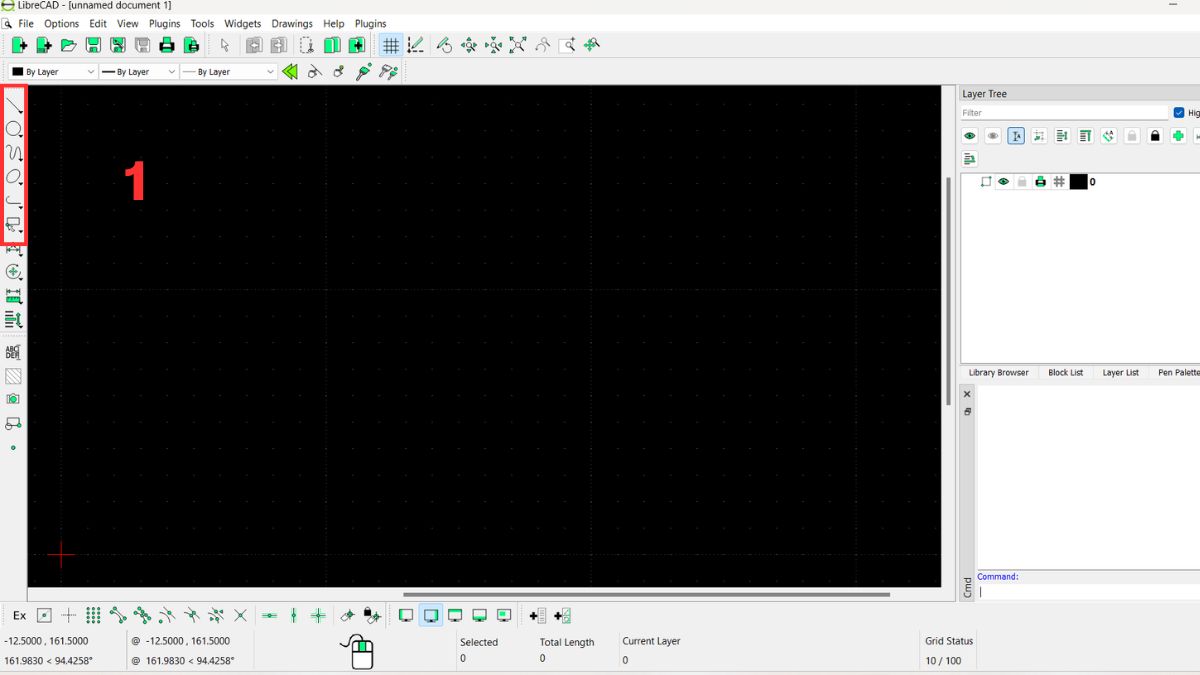This screenshot has width=1200, height=675.
Task: Open the Info measuring tools in left sidebar
Action: pos(14,296)
